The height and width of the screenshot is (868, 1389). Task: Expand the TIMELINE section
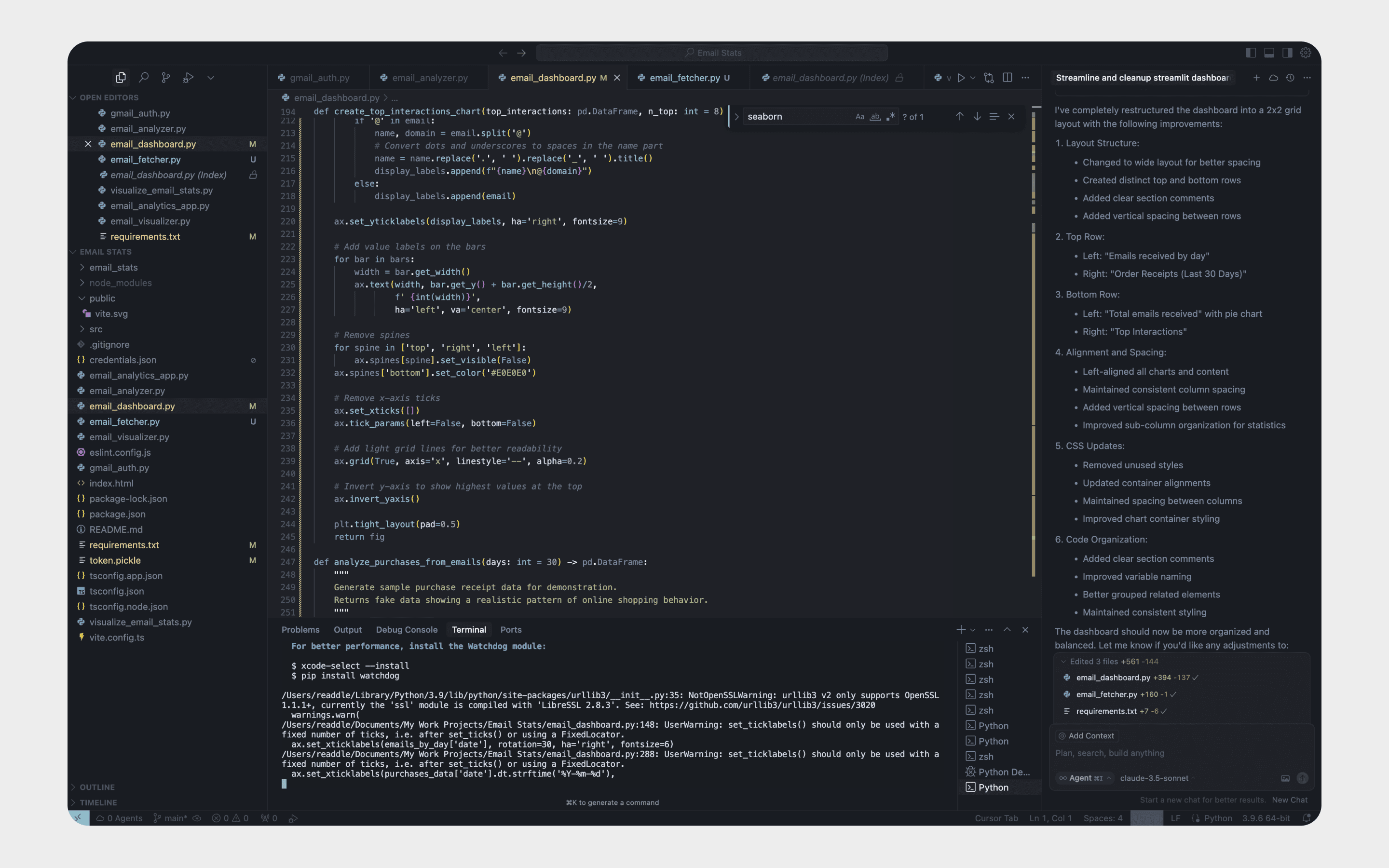(x=73, y=802)
